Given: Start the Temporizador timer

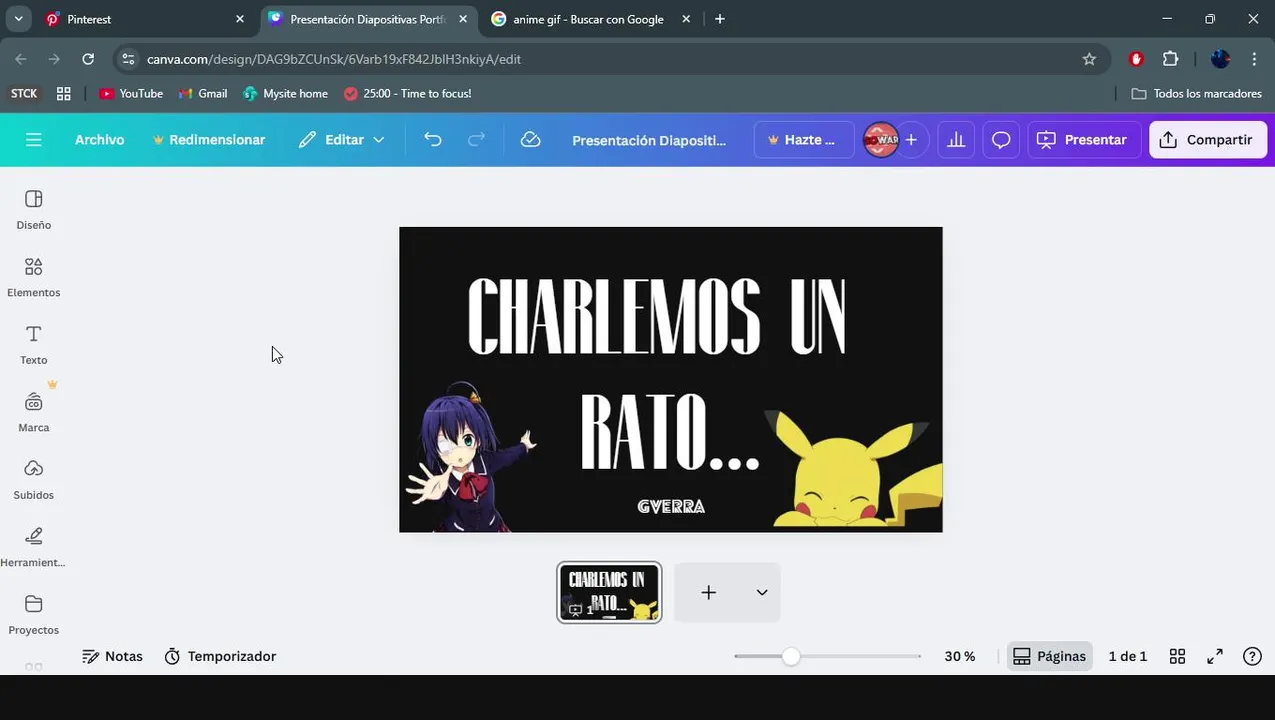Looking at the screenshot, I should coord(220,656).
